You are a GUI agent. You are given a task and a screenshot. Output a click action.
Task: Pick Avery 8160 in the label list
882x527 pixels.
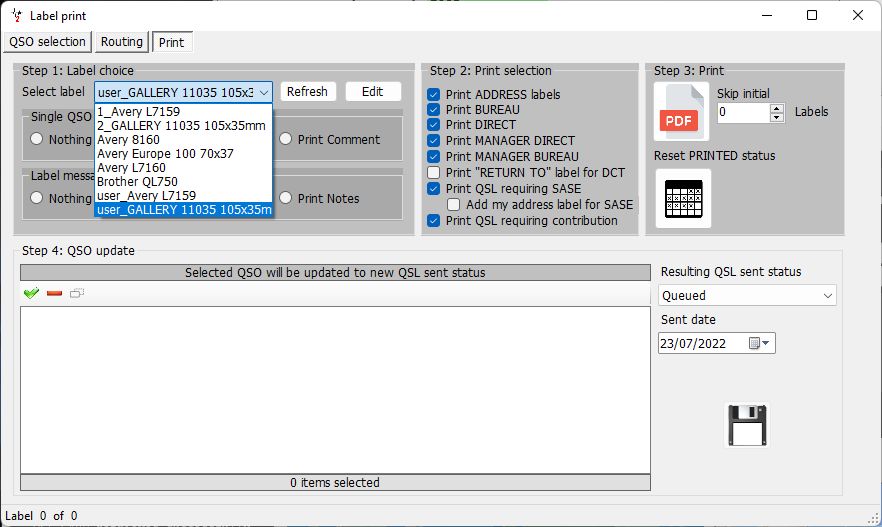(x=183, y=139)
